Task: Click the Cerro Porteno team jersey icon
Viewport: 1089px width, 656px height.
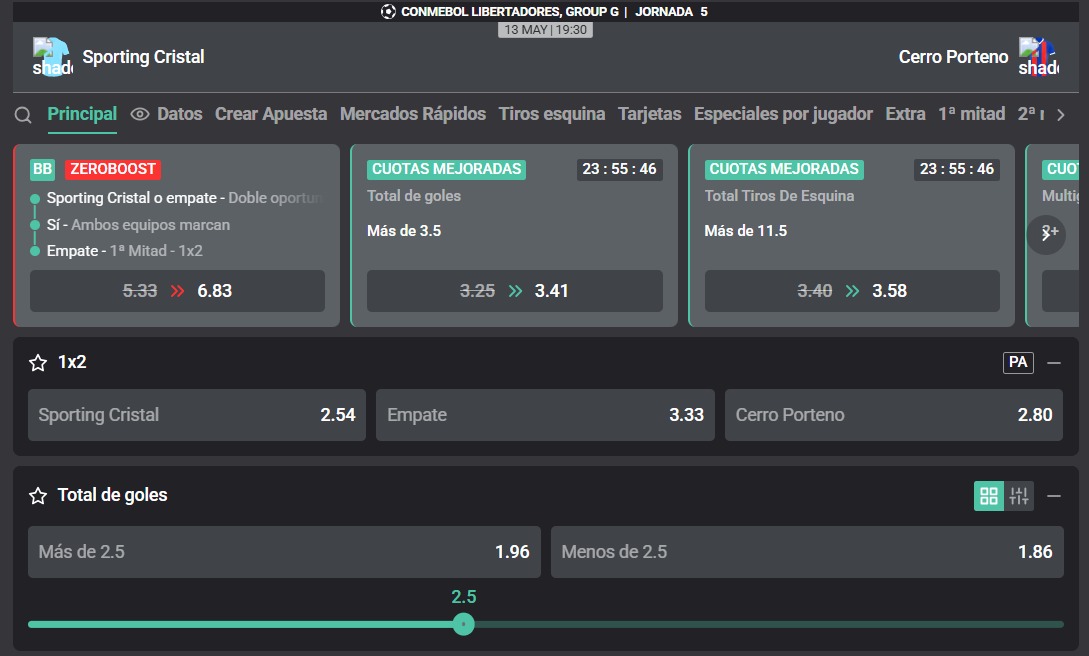Action: click(1038, 57)
